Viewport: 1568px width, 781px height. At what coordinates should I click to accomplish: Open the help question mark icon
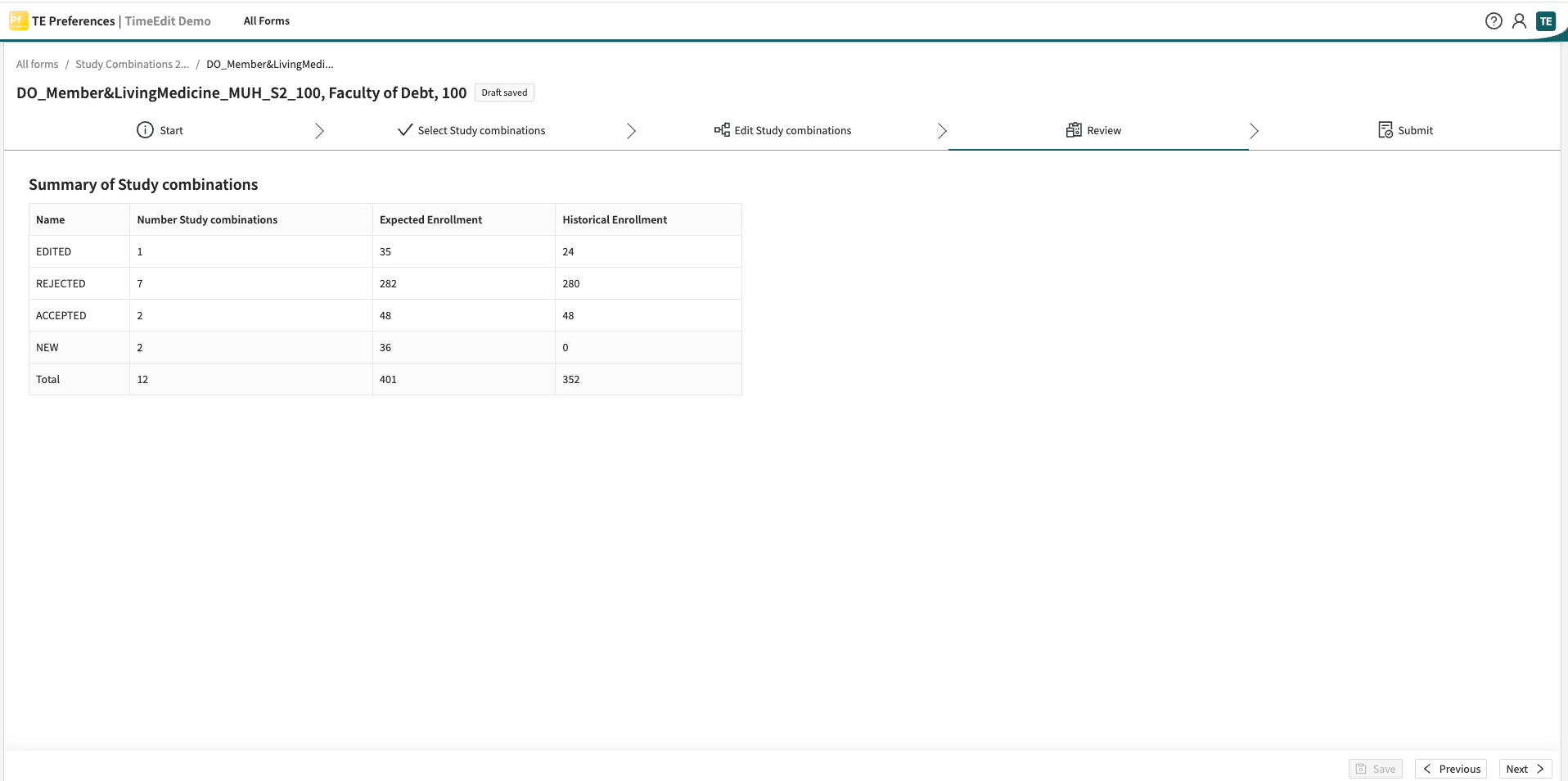[1494, 21]
